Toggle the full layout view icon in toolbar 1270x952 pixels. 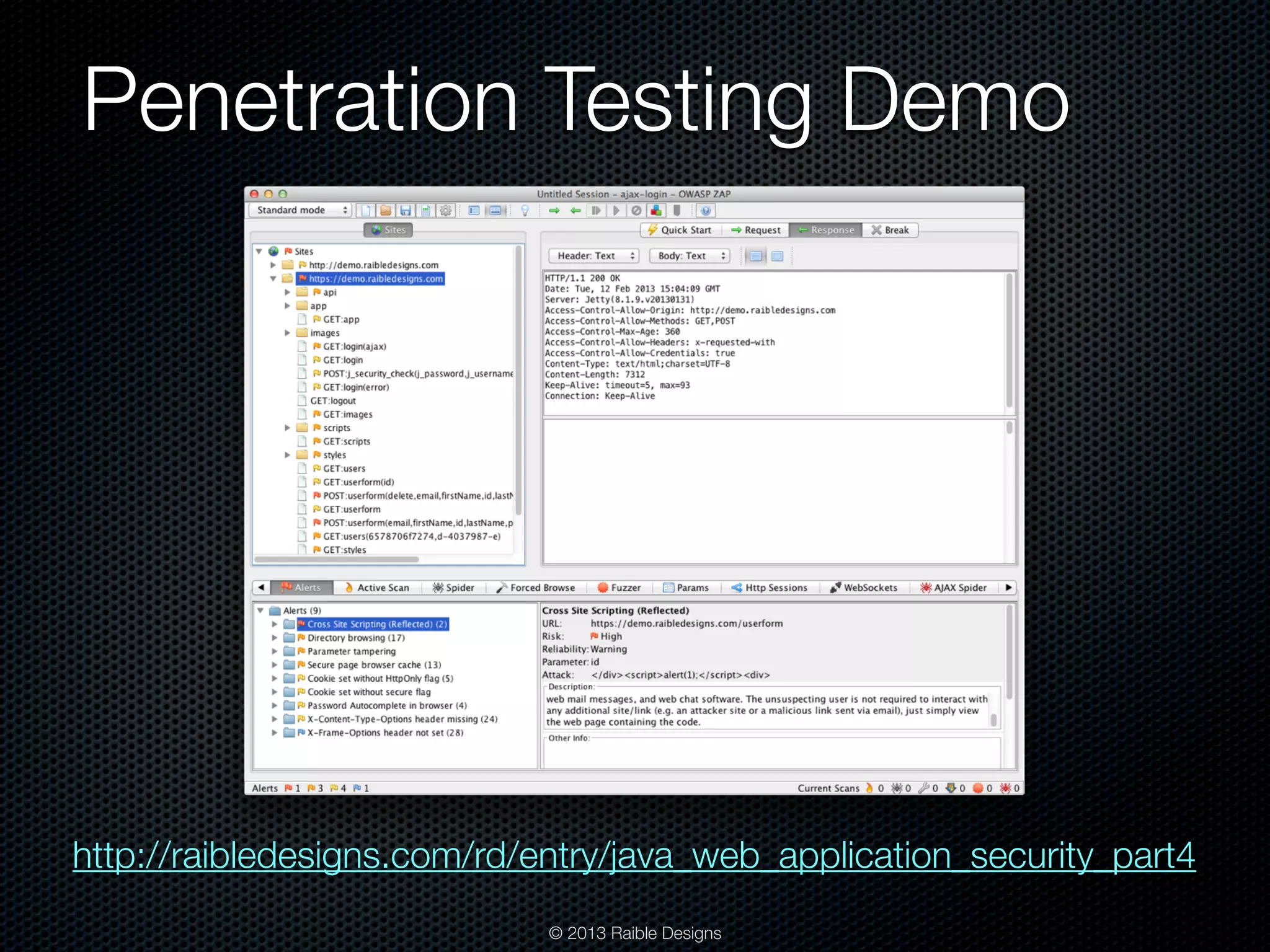pyautogui.click(x=495, y=211)
